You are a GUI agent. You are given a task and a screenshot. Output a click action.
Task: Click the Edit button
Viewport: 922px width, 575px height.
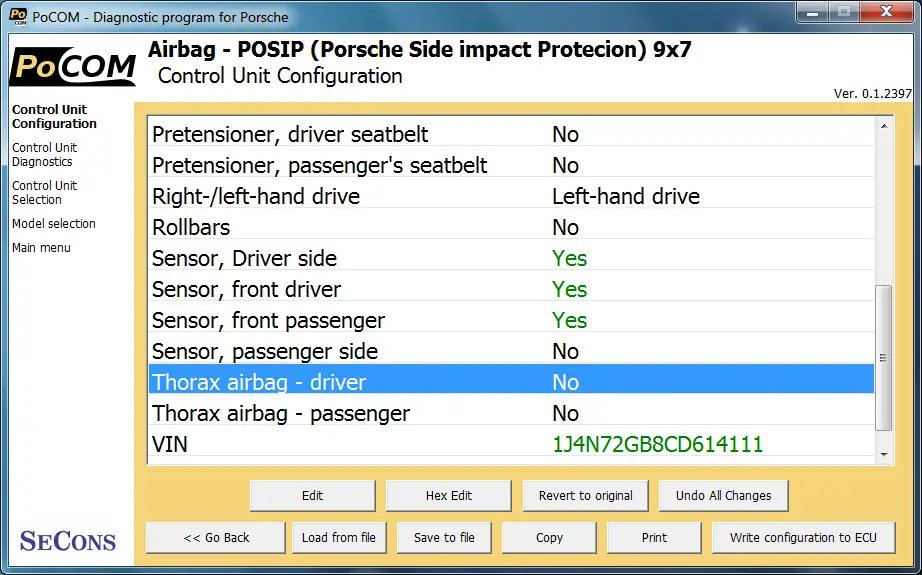[x=312, y=496]
